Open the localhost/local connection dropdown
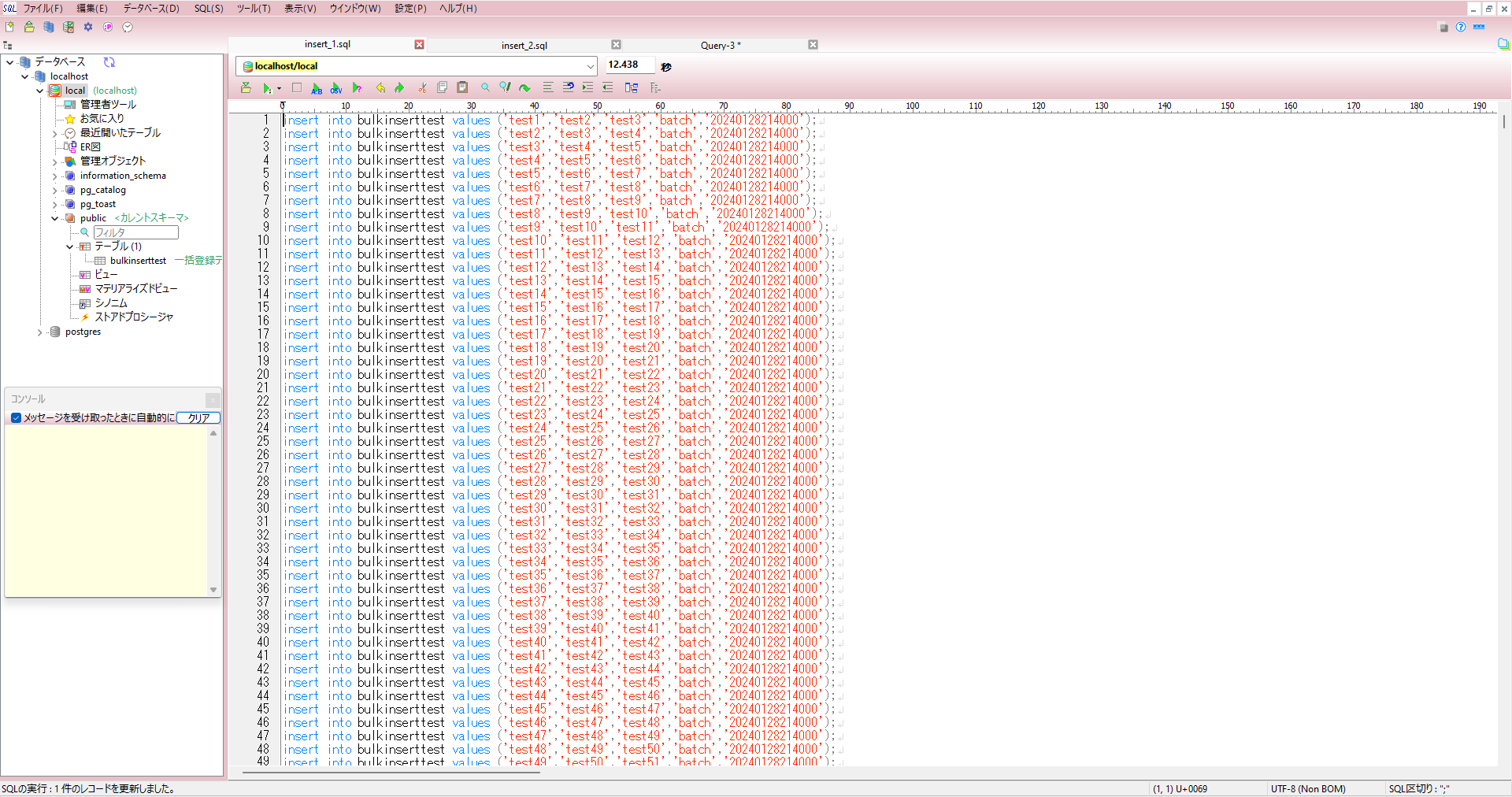 590,66
